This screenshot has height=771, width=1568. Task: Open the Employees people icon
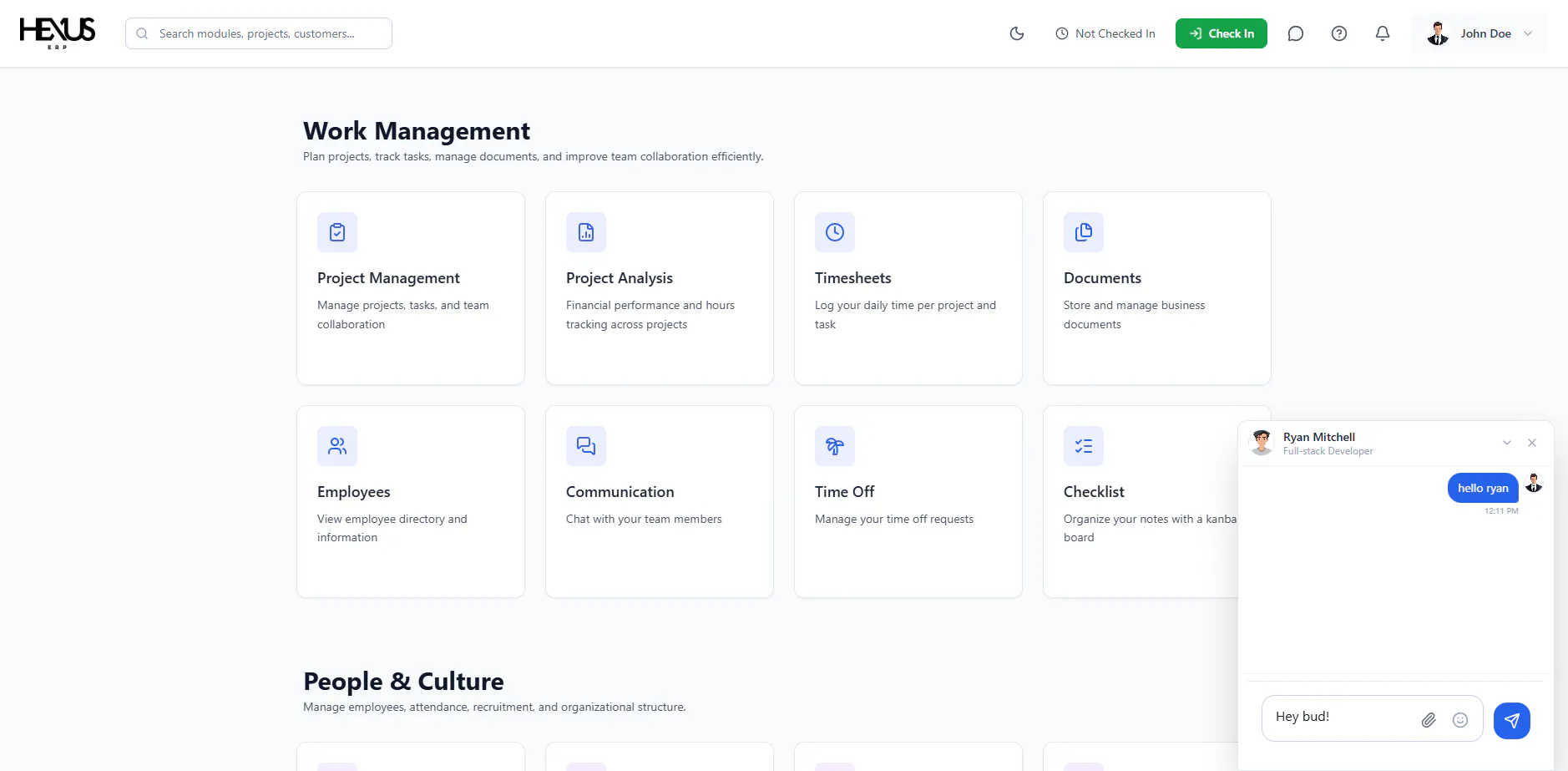point(337,446)
